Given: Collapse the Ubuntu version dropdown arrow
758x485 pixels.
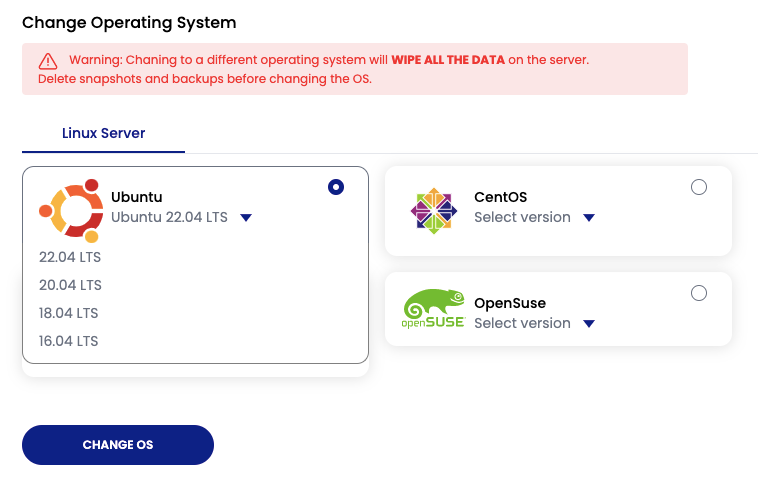Looking at the screenshot, I should [246, 218].
